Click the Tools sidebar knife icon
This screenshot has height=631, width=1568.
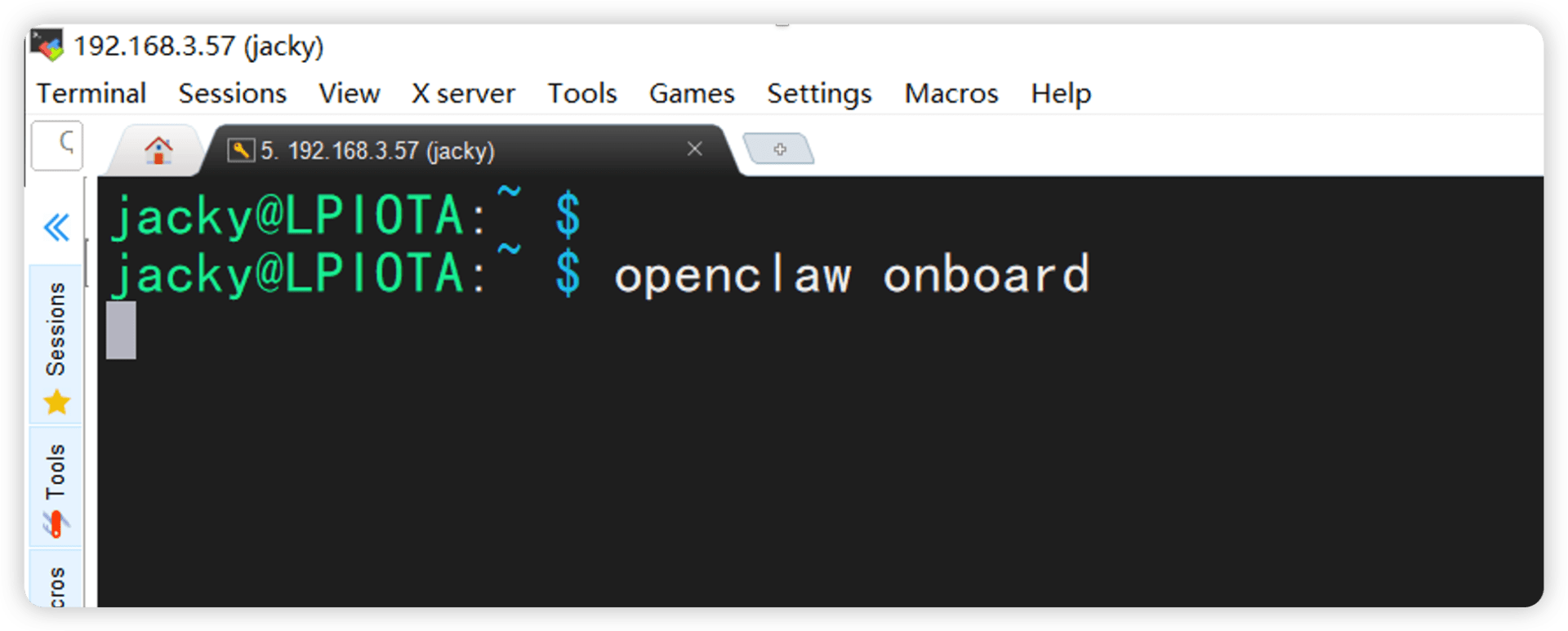pos(56,524)
